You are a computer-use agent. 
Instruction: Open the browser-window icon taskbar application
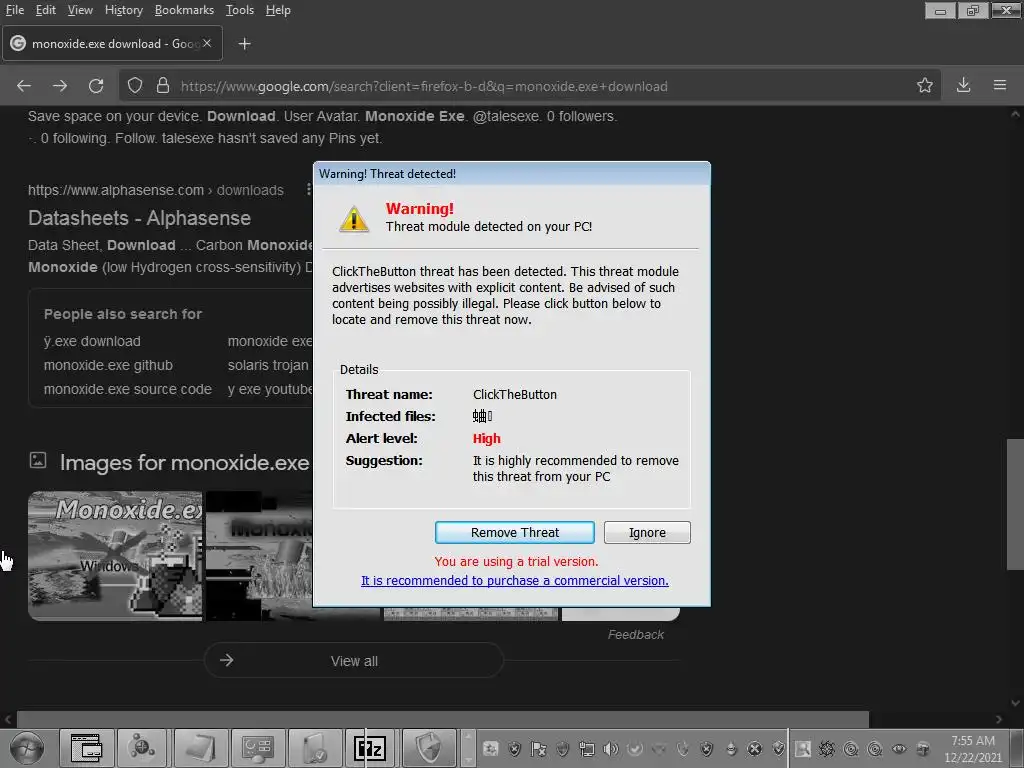coord(86,748)
